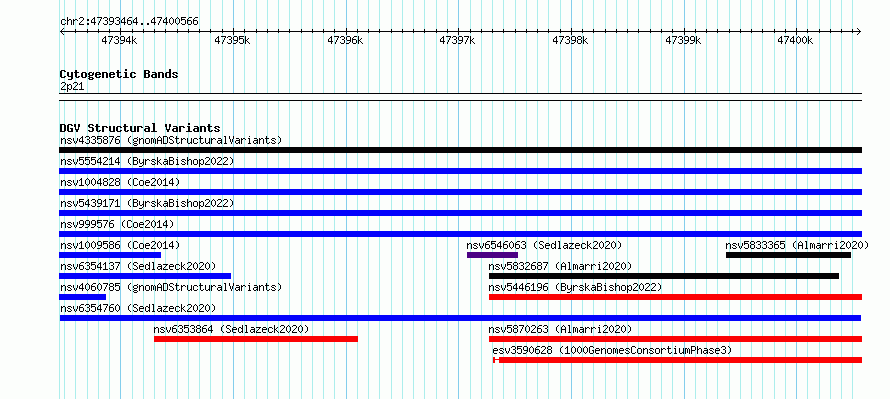Click the red nsv6353864 variant bar
The height and width of the screenshot is (399, 890).
256,339
